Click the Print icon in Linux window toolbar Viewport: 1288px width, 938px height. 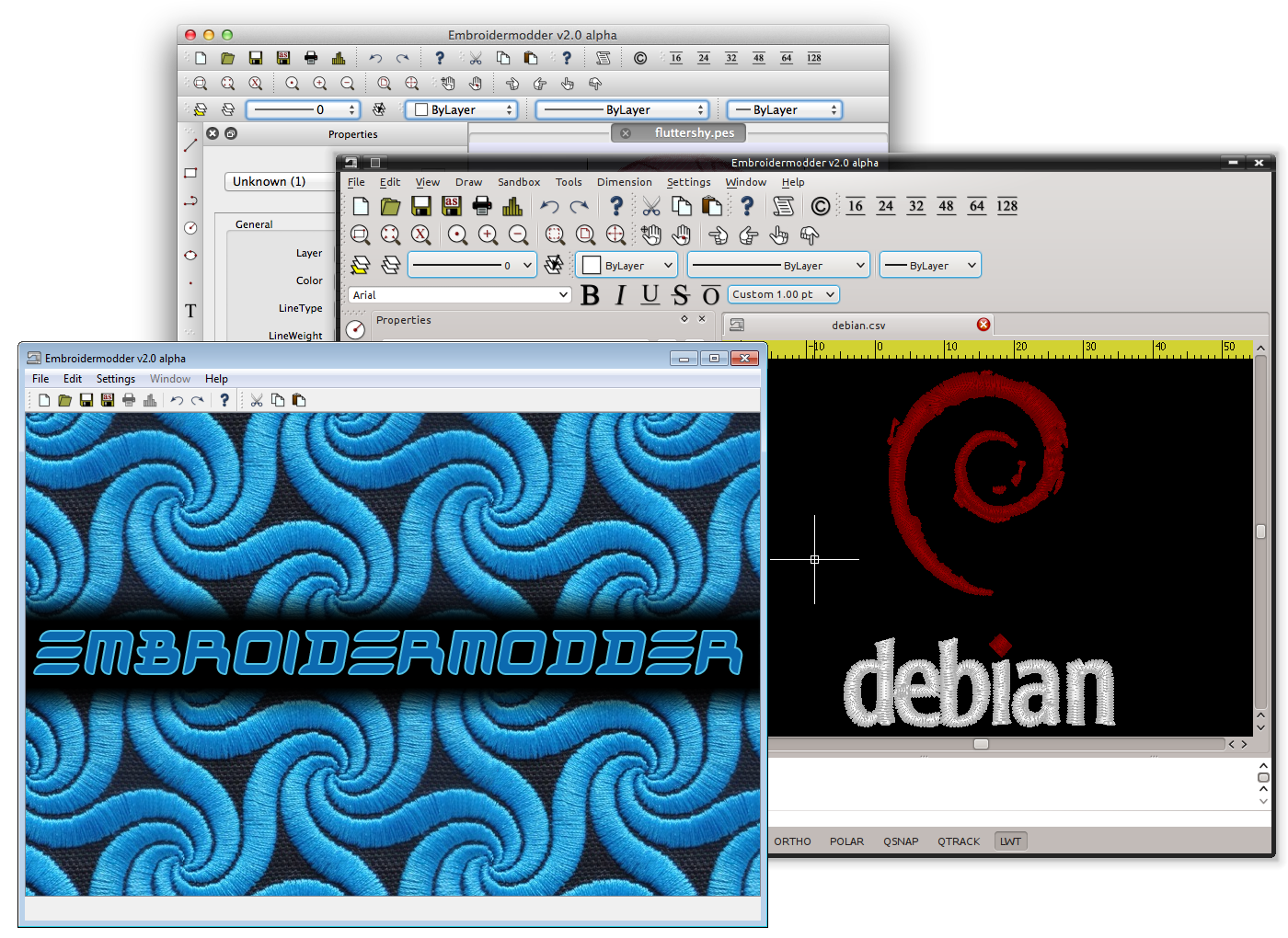(482, 206)
